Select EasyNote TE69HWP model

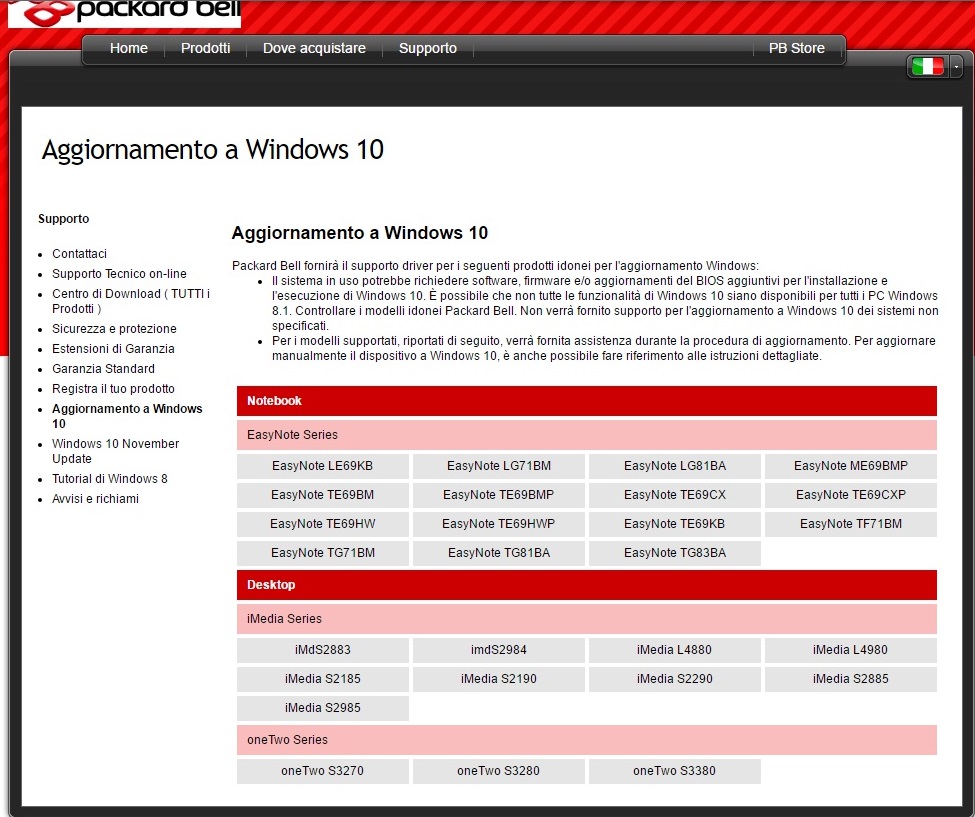[x=499, y=524]
